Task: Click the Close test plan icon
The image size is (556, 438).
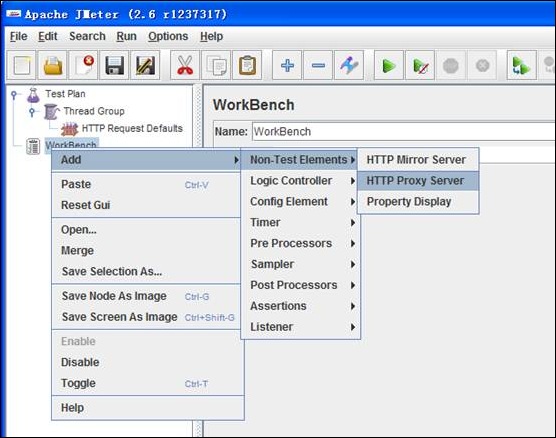Action: [x=84, y=65]
